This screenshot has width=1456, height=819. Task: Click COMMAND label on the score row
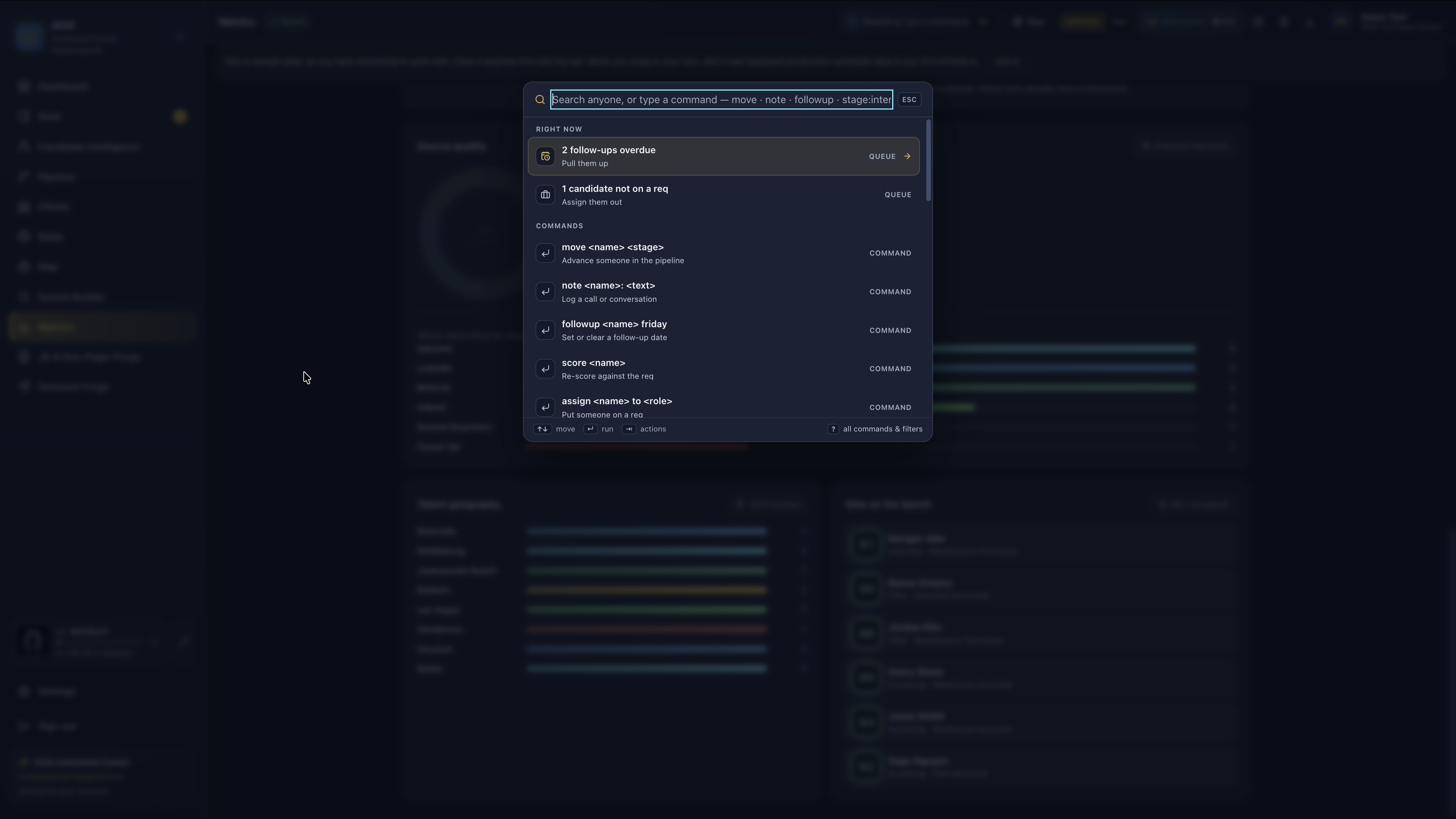tap(890, 369)
